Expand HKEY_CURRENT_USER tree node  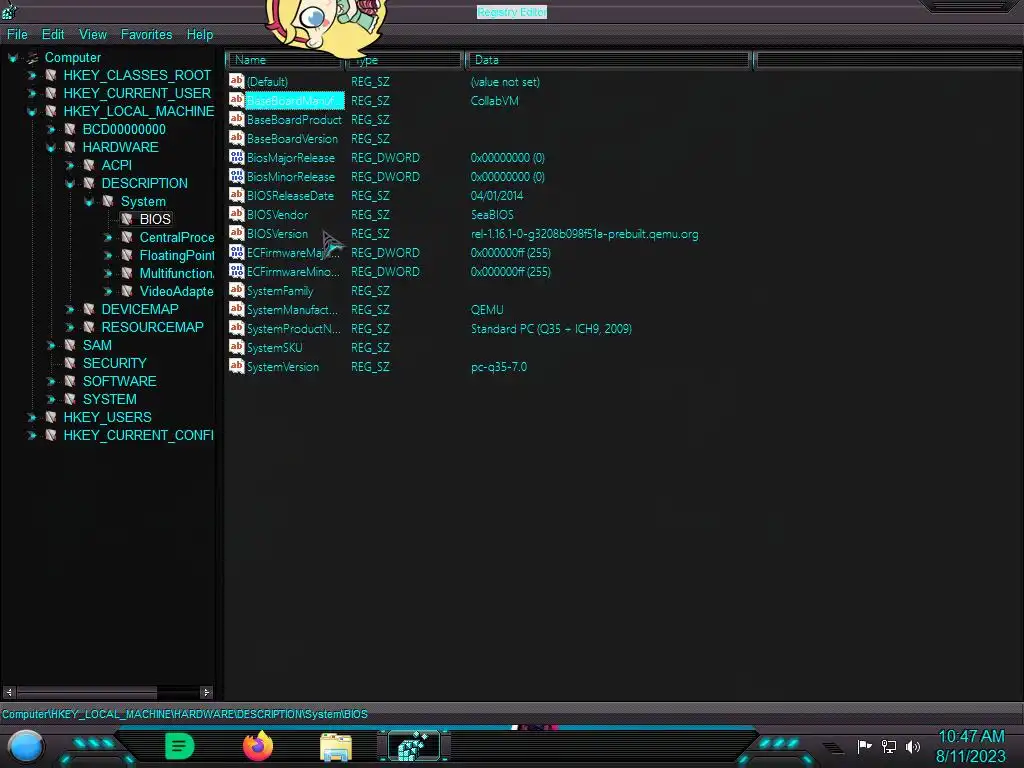(x=31, y=93)
